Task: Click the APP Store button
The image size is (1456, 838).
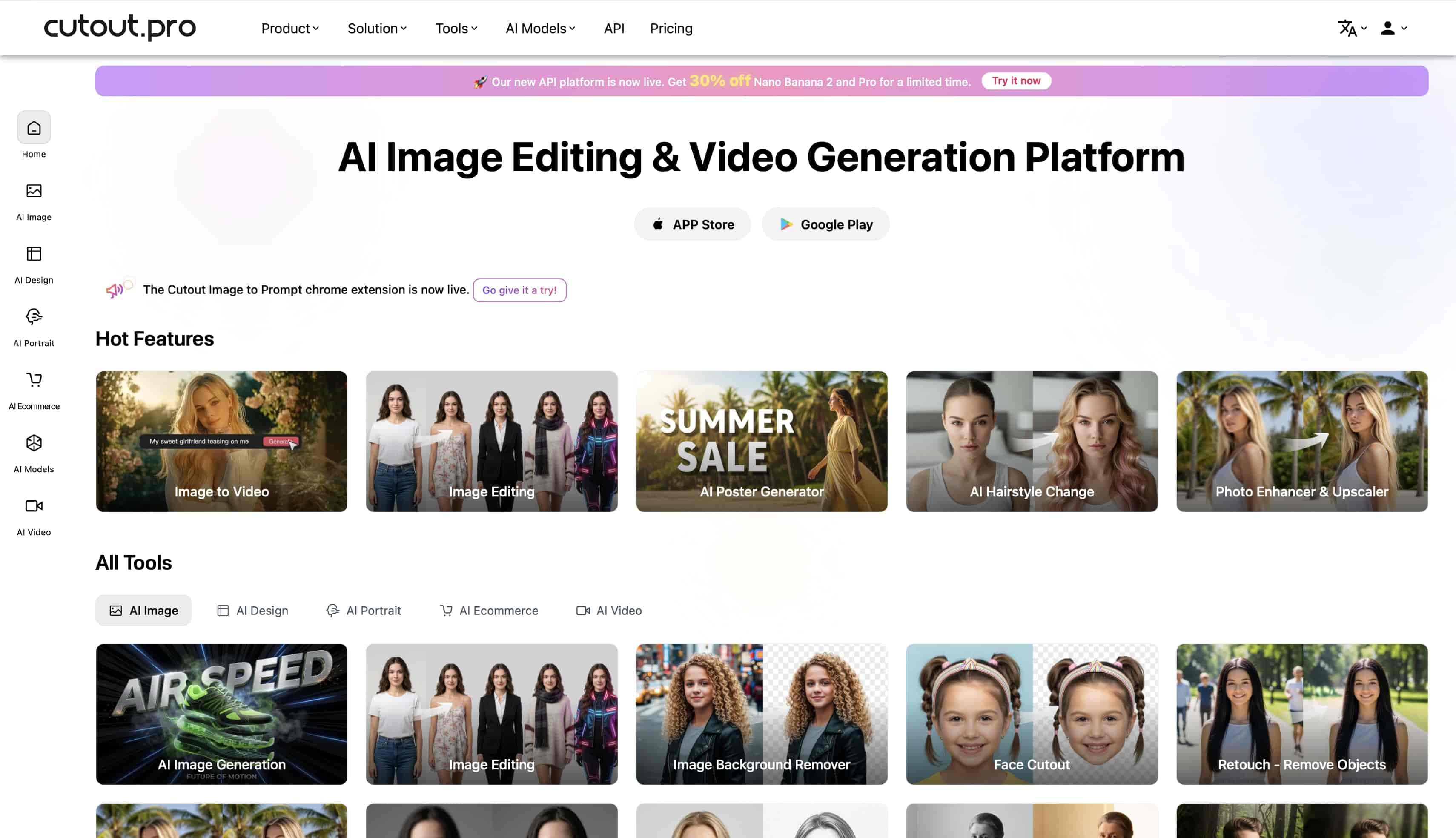Action: click(692, 224)
